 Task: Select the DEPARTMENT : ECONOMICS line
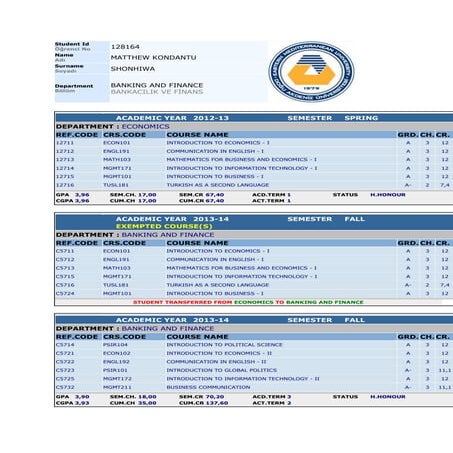point(113,126)
